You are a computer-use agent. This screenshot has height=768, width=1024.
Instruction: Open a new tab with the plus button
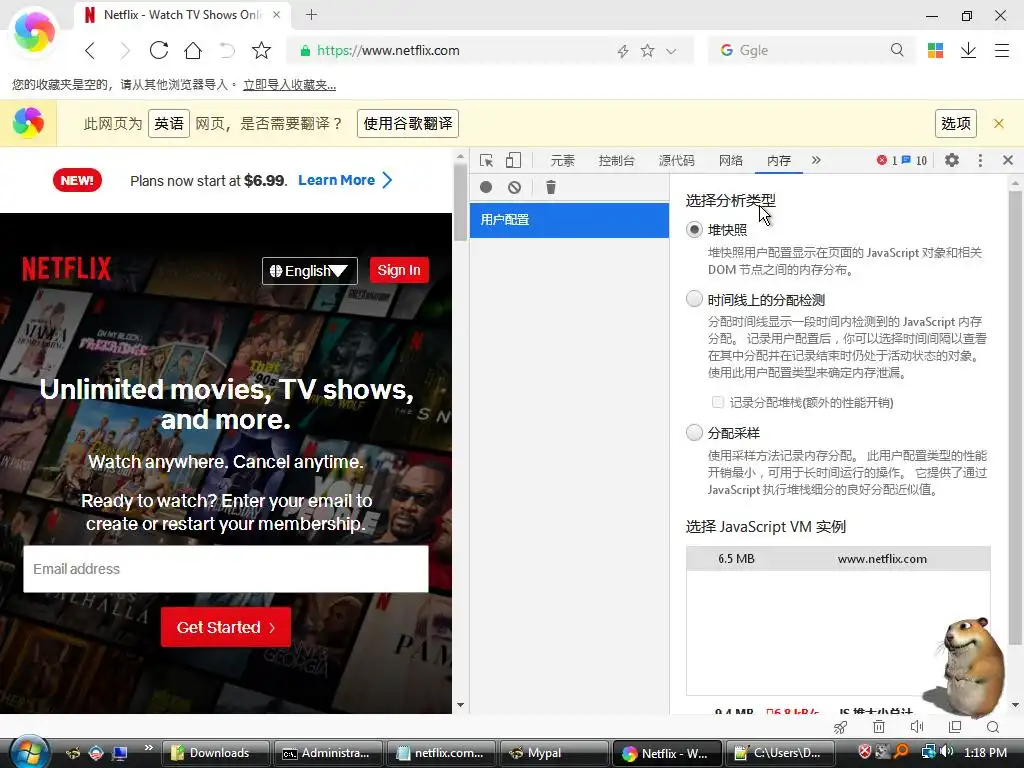(x=312, y=14)
